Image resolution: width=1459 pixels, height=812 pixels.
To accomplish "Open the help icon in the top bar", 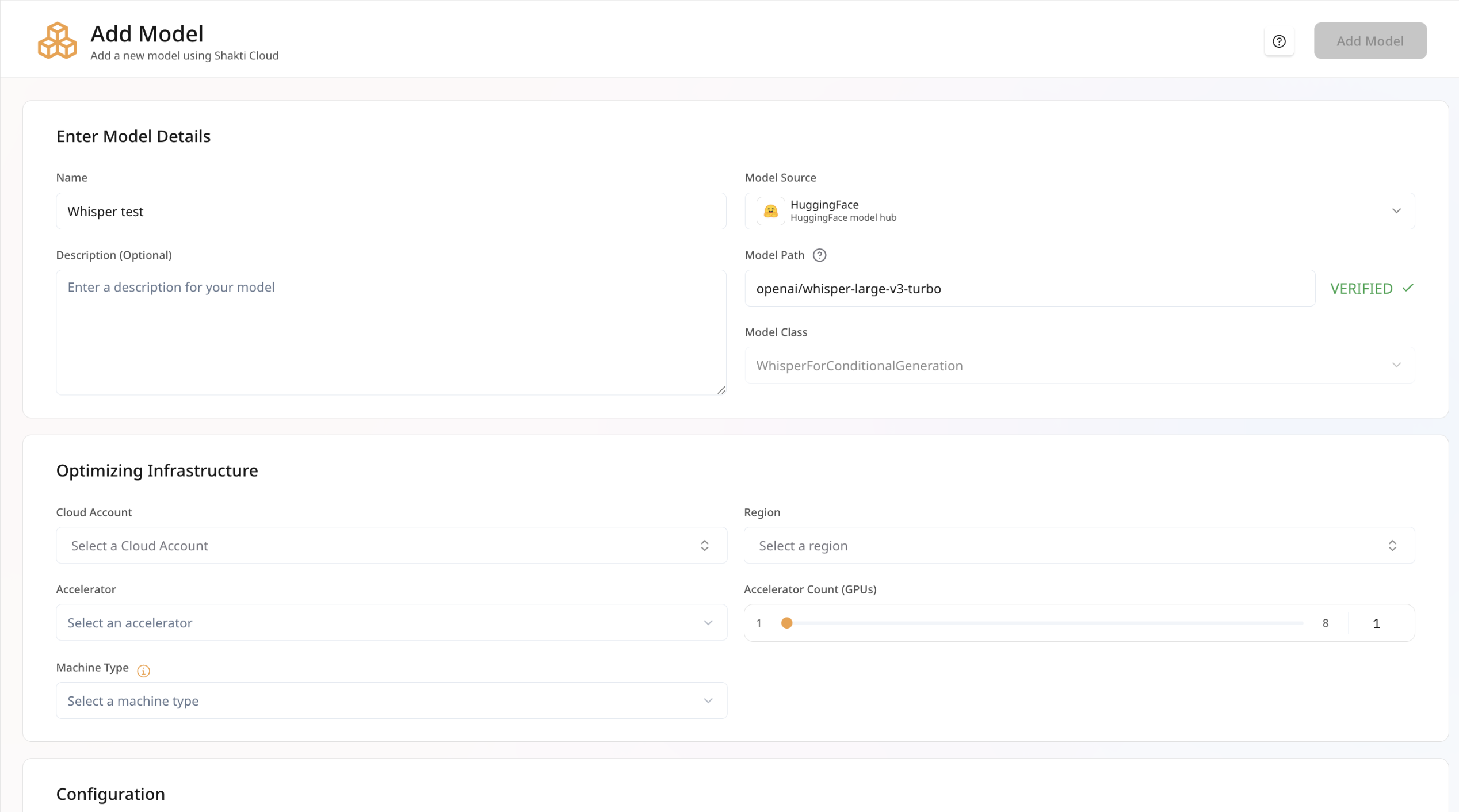I will coord(1279,41).
